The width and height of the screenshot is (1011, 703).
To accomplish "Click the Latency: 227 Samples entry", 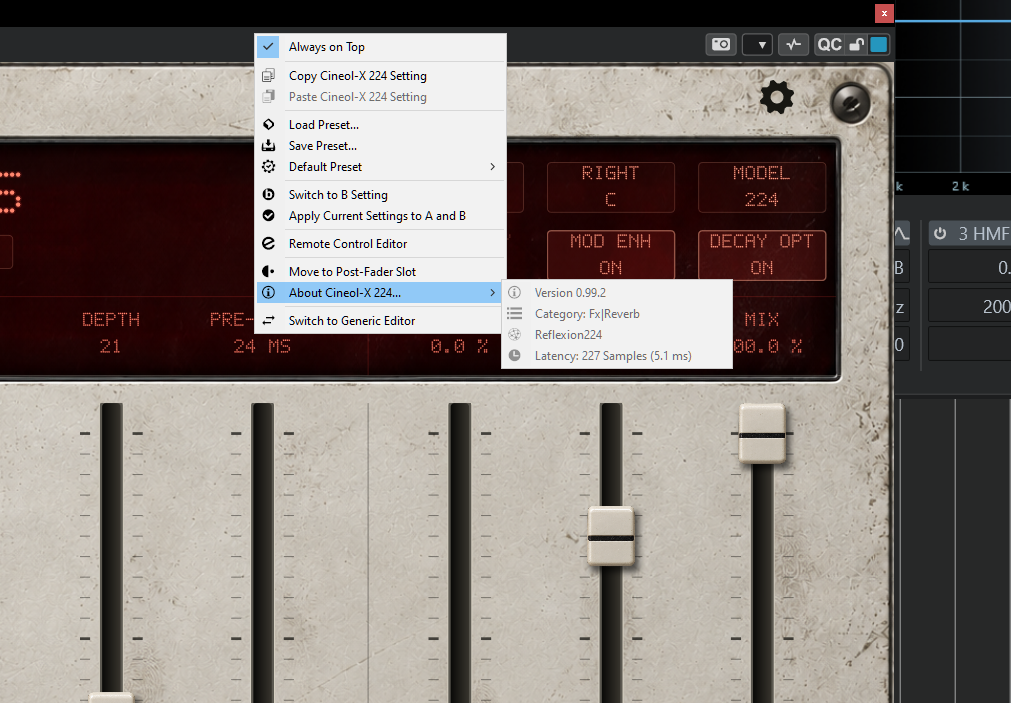I will (x=617, y=356).
